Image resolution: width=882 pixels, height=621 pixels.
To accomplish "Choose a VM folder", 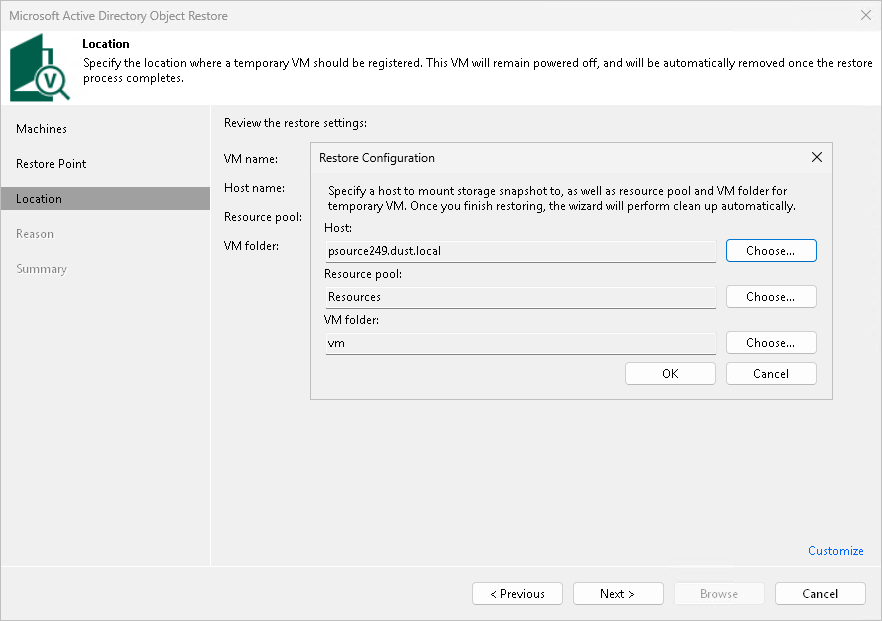I will (771, 343).
